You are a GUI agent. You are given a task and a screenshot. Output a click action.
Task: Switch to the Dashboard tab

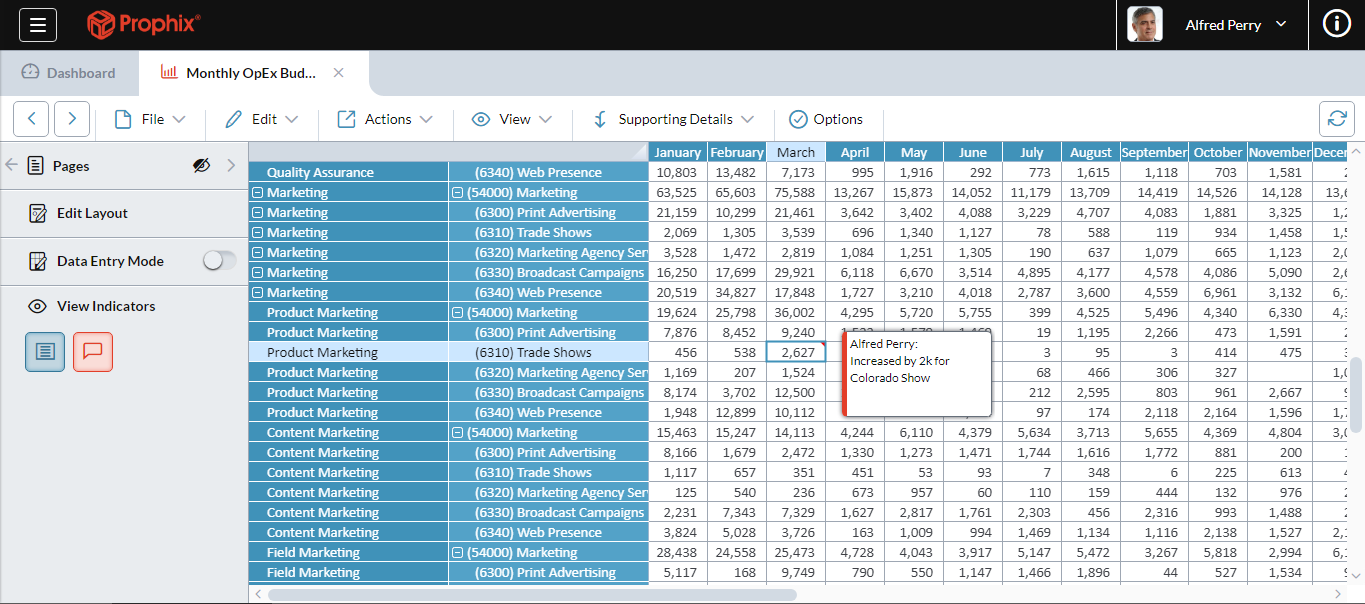tap(68, 73)
